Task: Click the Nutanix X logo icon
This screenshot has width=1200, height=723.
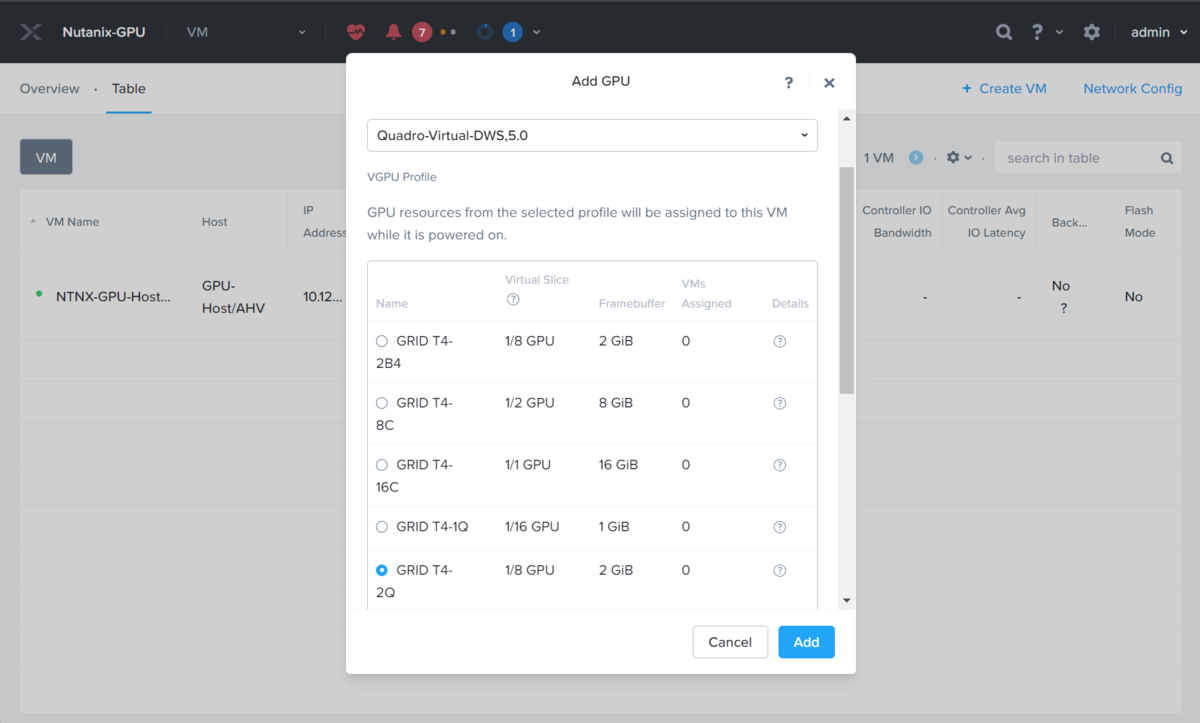Action: [31, 32]
